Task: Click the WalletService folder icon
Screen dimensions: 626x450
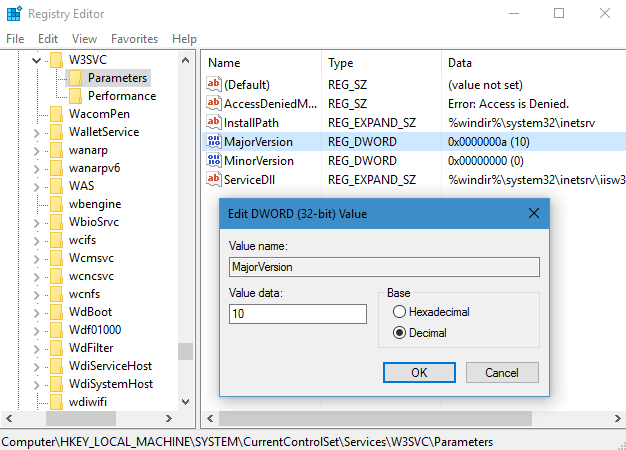Action: pos(57,132)
